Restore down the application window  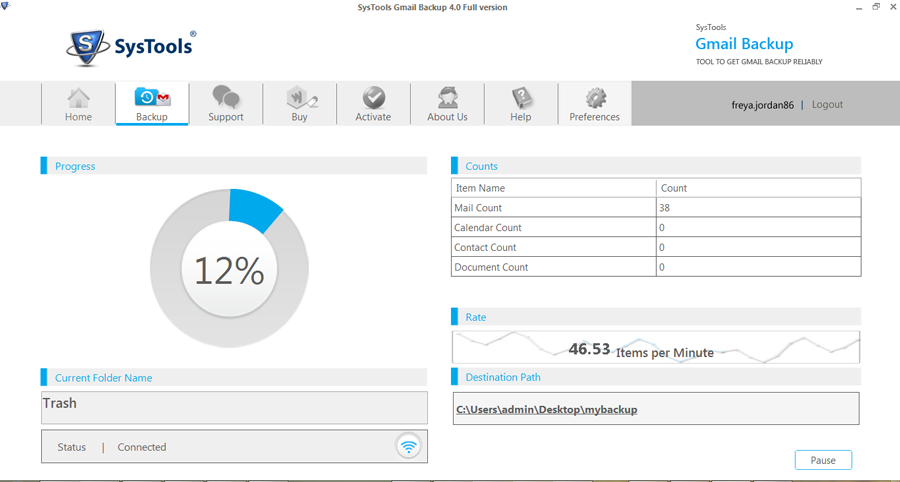click(876, 7)
